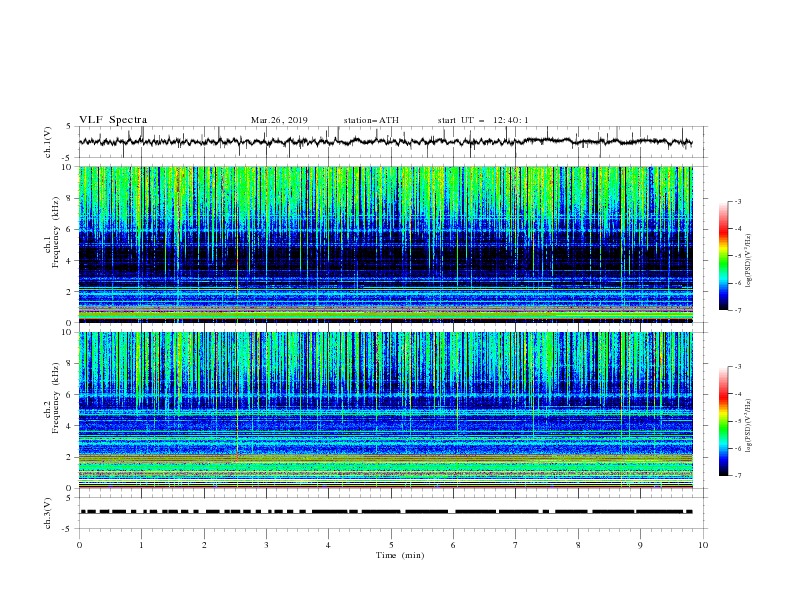Click the time axis tick label "10"
The image size is (792, 612).
coord(703,545)
